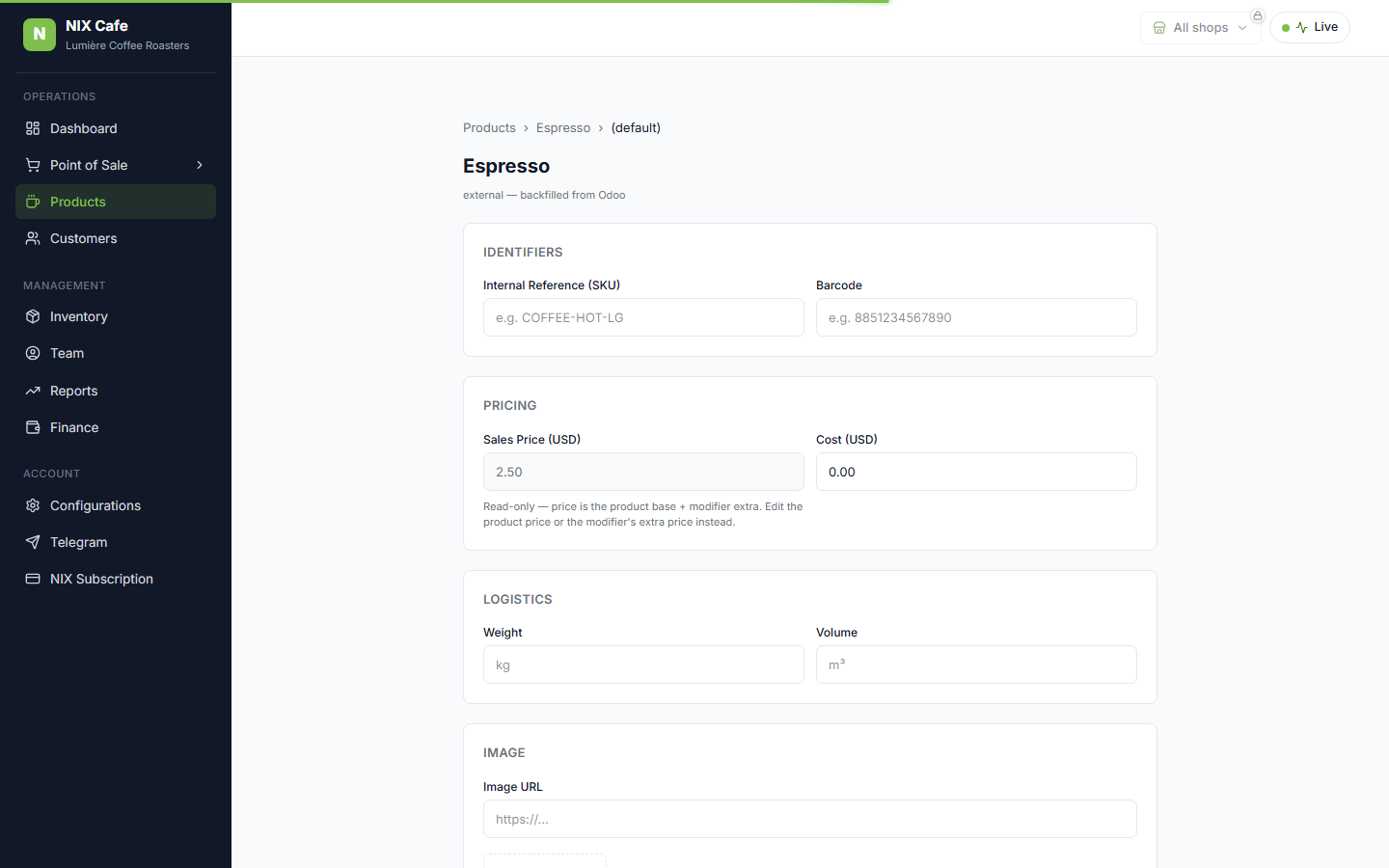Click the ACCOUNT sidebar heading
This screenshot has width=1389, height=868.
pyautogui.click(x=52, y=474)
